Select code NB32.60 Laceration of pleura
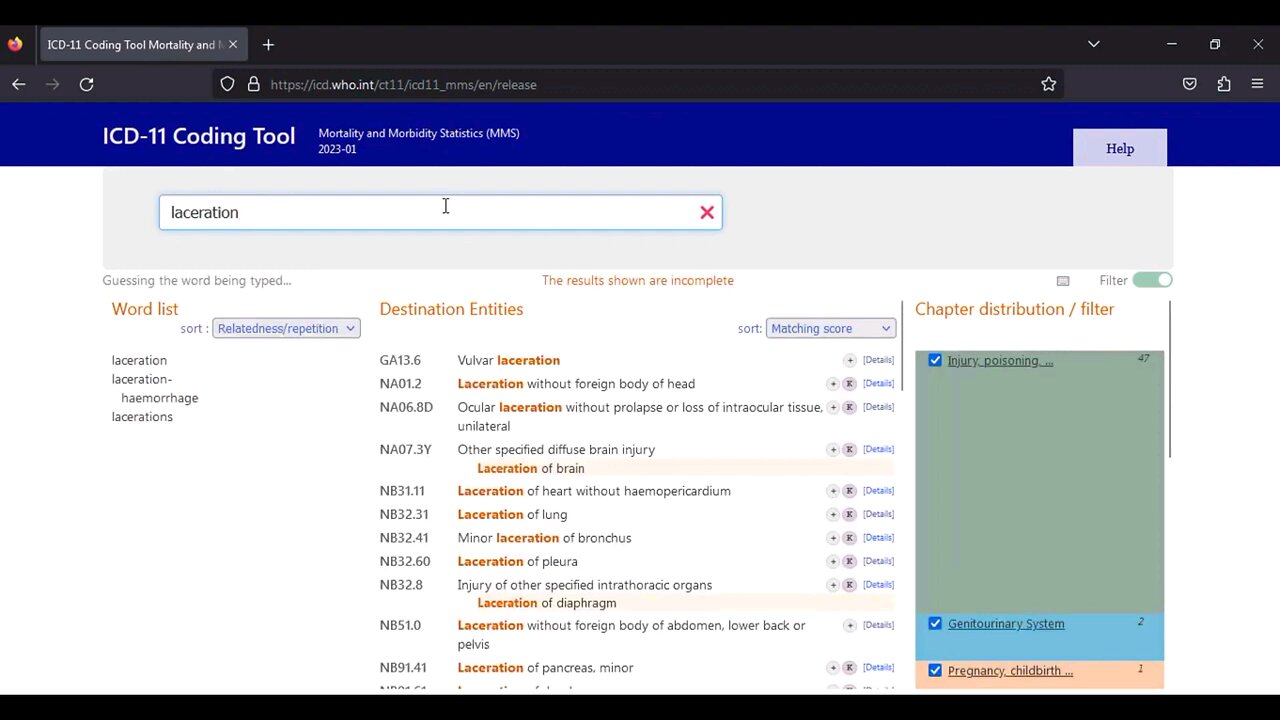Screen dimensions: 1280x720 [405, 562]
